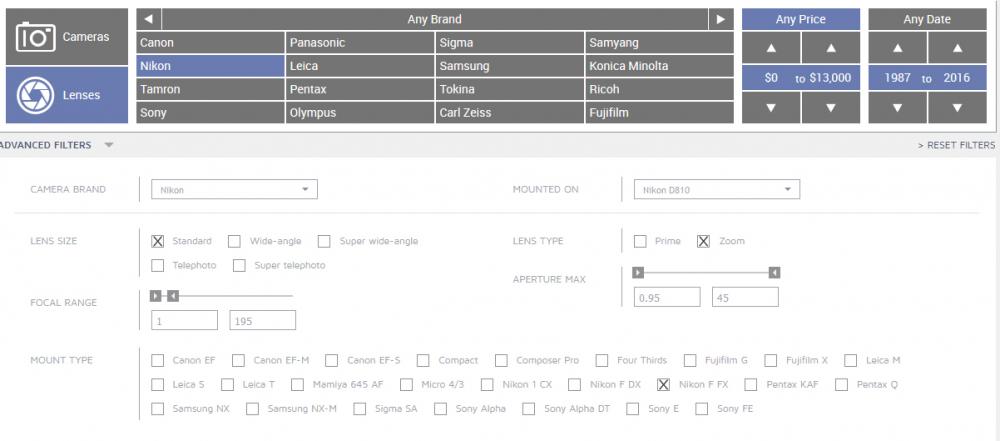Check Prime lens type
This screenshot has width=1000, height=441.
(640, 241)
